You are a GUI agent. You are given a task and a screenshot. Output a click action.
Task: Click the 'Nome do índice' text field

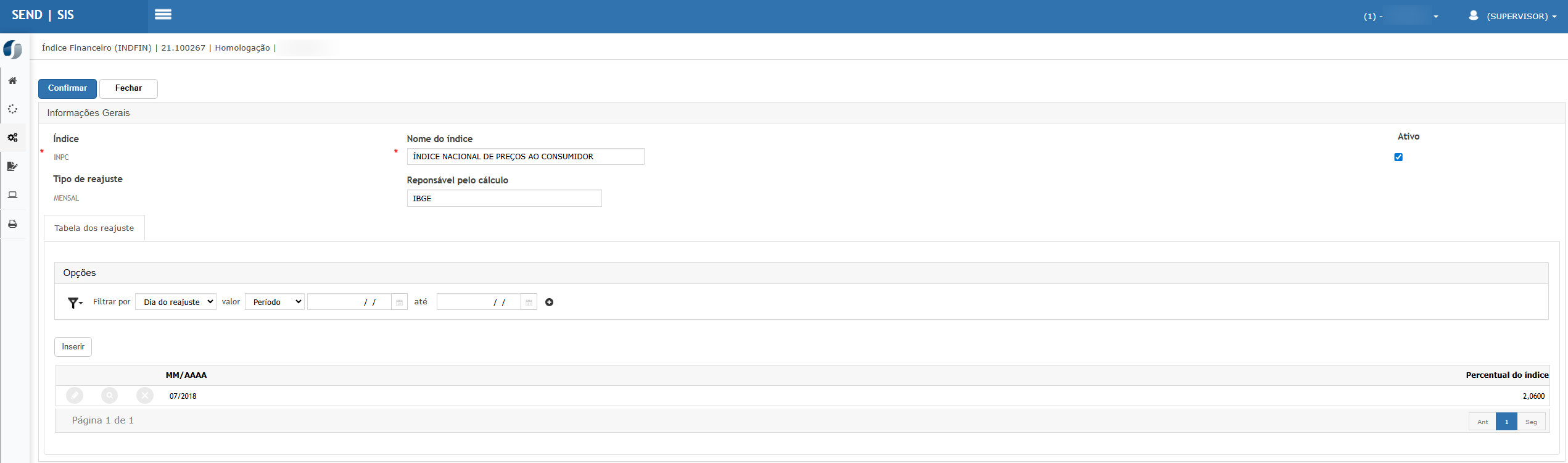click(525, 157)
